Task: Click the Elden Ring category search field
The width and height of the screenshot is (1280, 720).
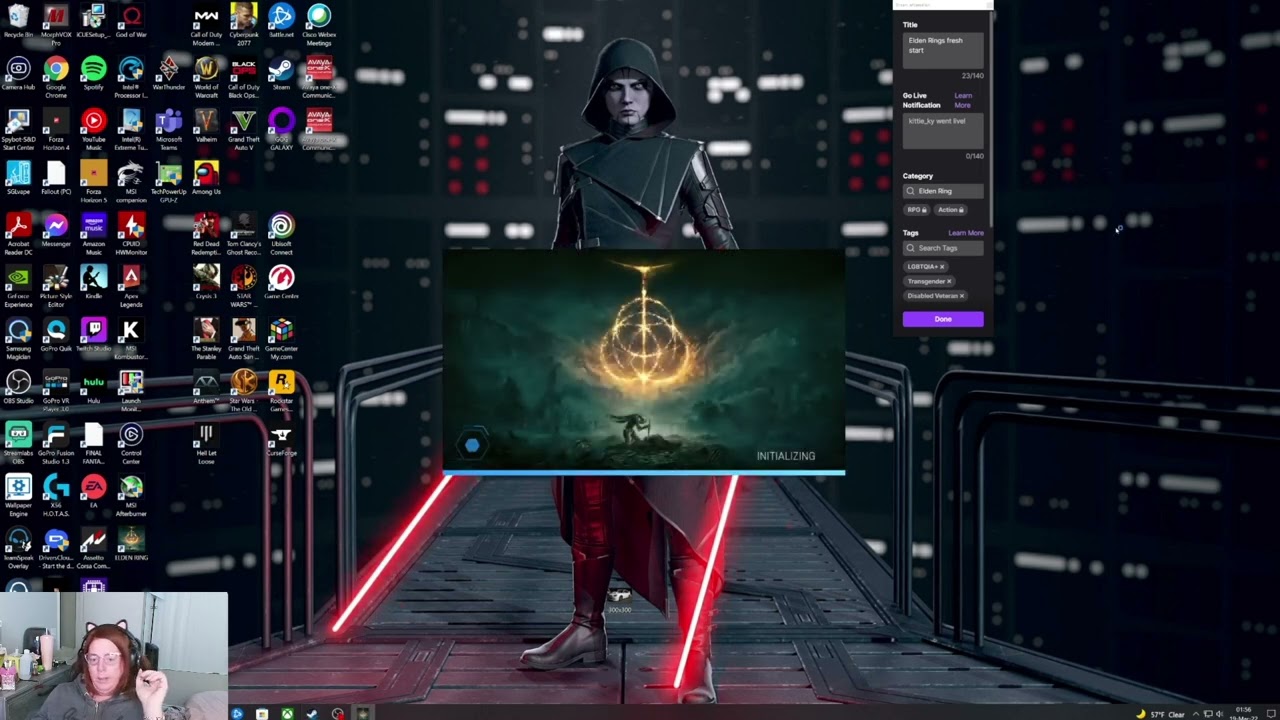Action: [943, 191]
